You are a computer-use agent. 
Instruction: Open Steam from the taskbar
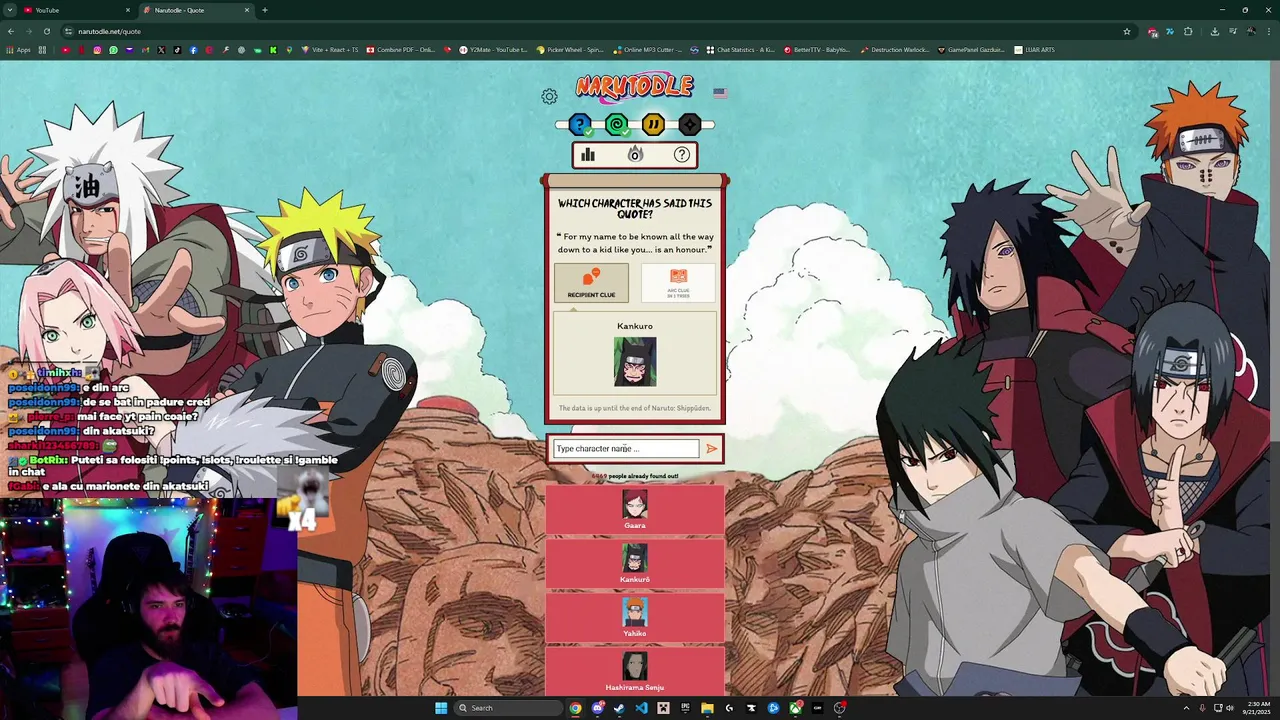(619, 708)
